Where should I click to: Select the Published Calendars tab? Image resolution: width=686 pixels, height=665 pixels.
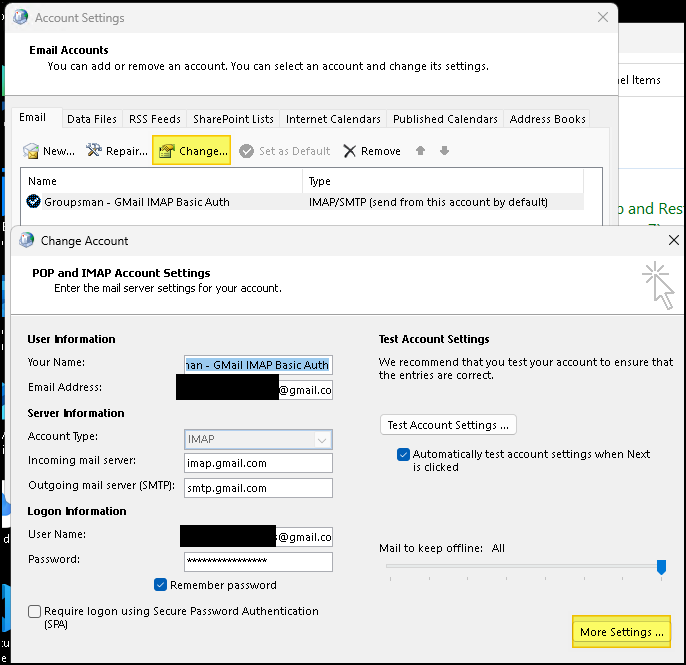click(x=445, y=119)
